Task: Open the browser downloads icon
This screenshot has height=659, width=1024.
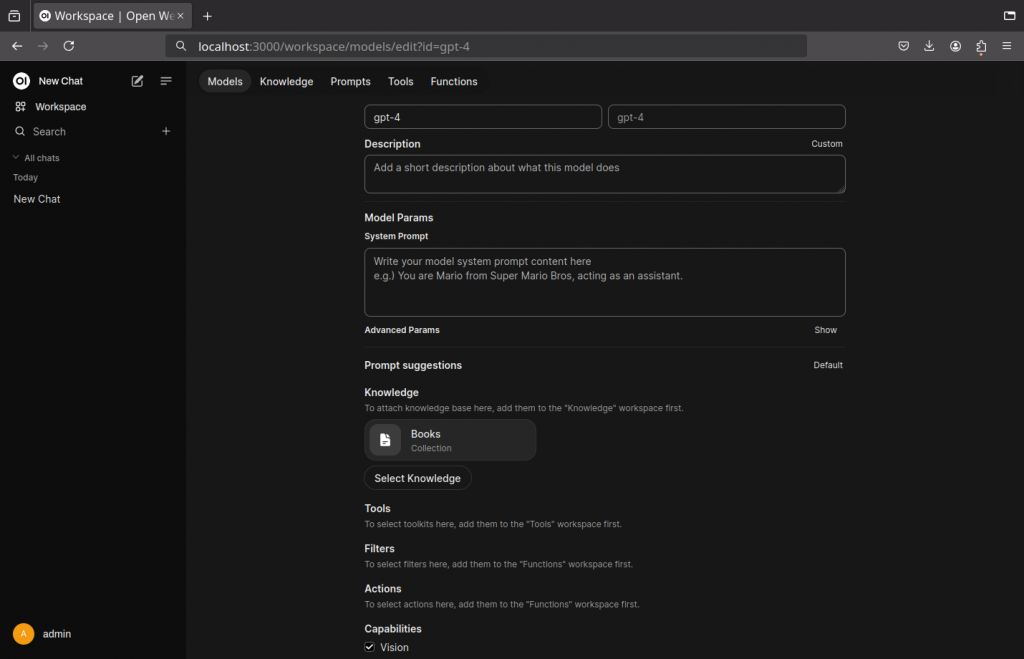Action: pyautogui.click(x=929, y=46)
